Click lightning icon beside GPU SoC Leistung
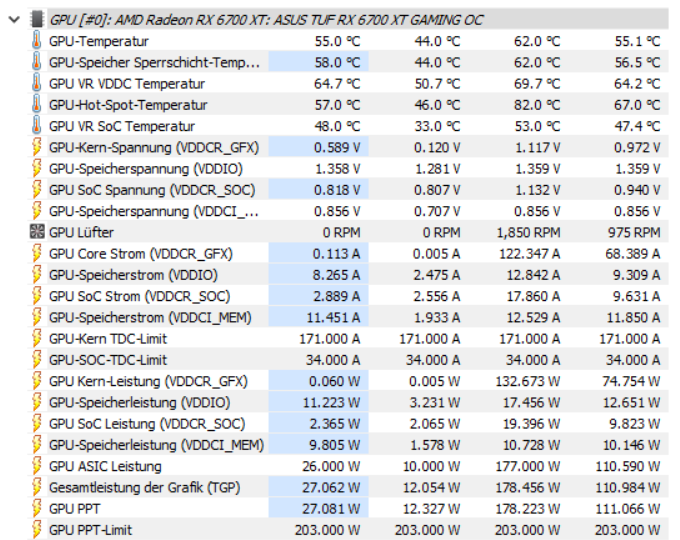 pos(37,423)
